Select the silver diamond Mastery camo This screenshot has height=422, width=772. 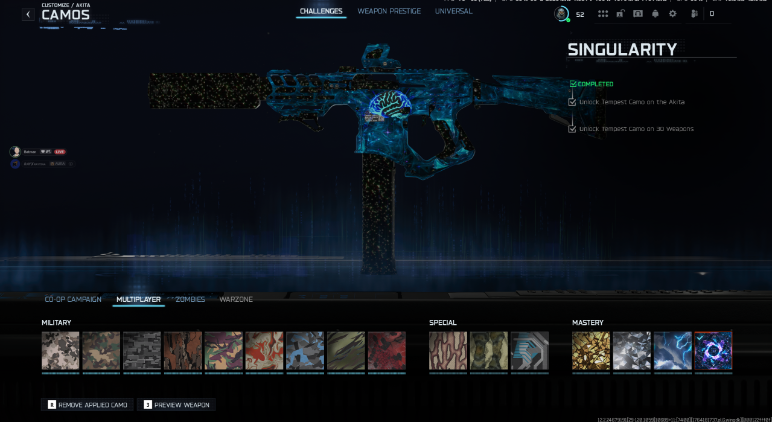click(632, 351)
